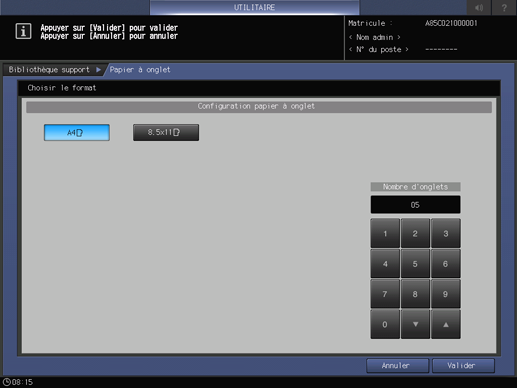Click the clock icon in status bar

point(6,382)
